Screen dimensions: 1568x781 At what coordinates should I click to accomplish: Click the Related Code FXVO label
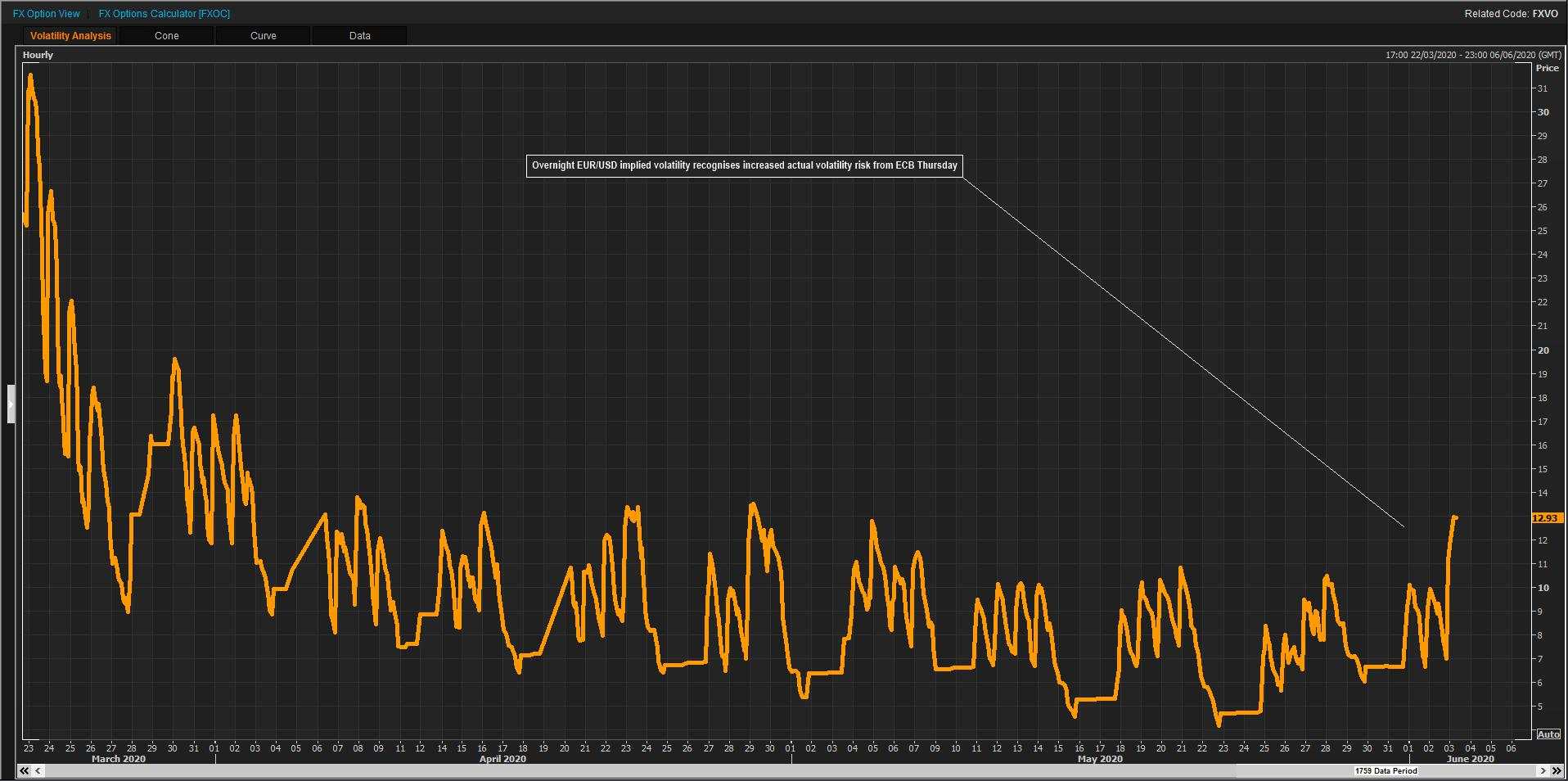point(1512,14)
